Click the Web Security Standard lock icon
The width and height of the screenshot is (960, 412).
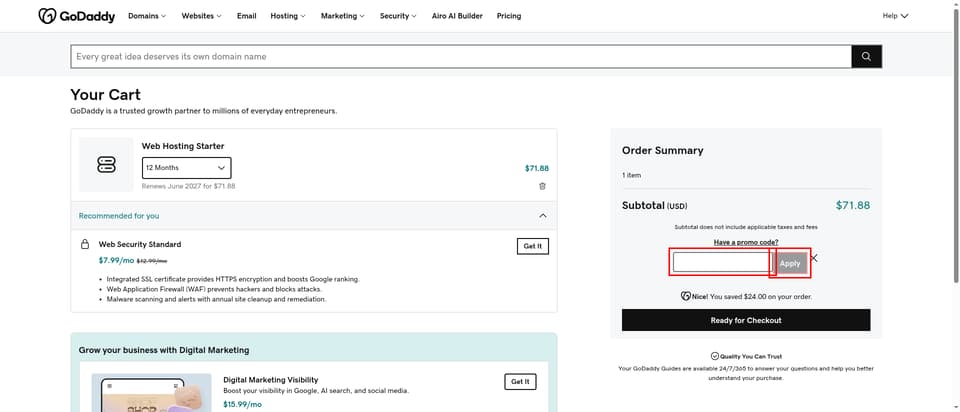click(x=85, y=244)
